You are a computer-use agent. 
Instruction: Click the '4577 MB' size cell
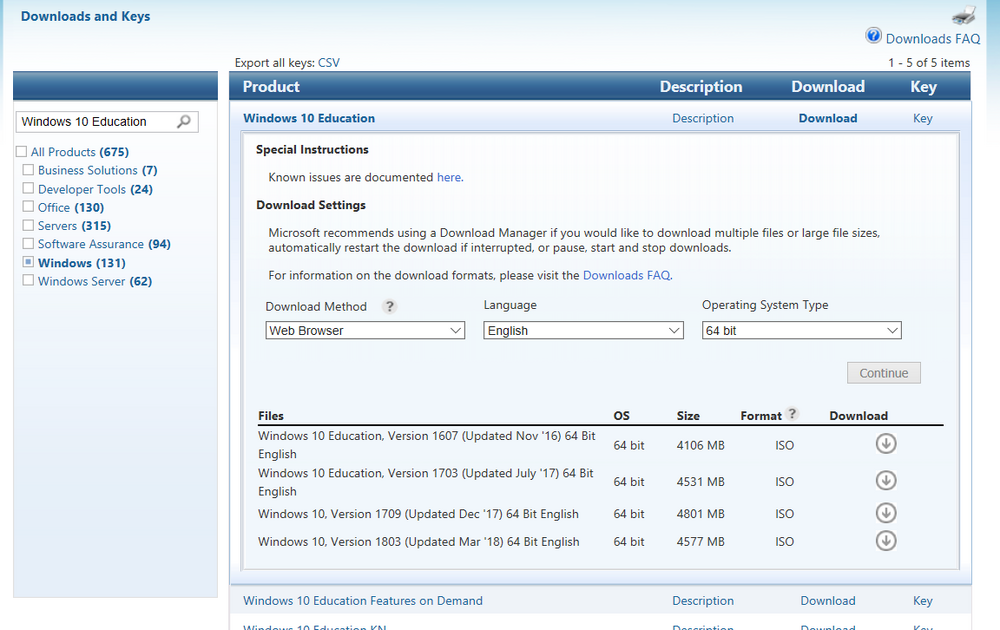tap(700, 541)
